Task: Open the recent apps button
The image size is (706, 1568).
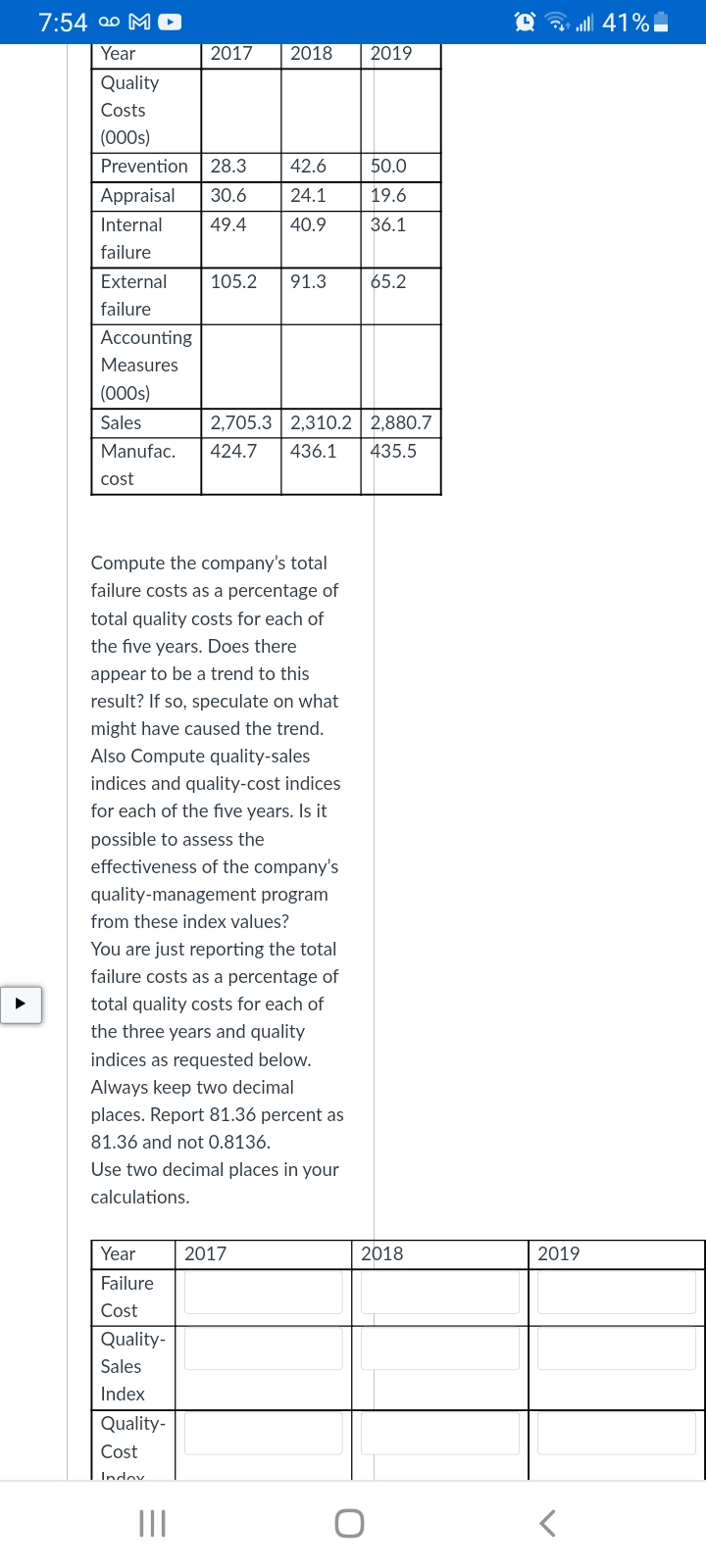Action: pos(152,1523)
